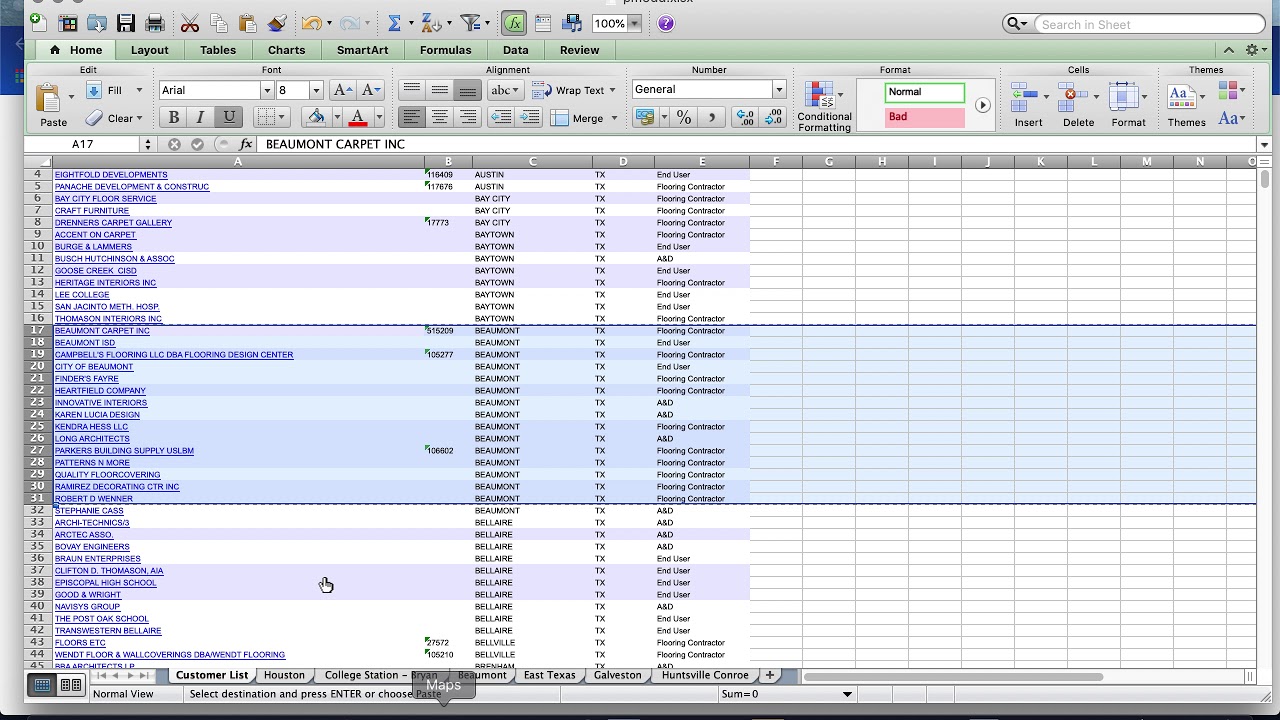Open the Media Browser icon
Screen dimensions: 1280x720
[572, 23]
